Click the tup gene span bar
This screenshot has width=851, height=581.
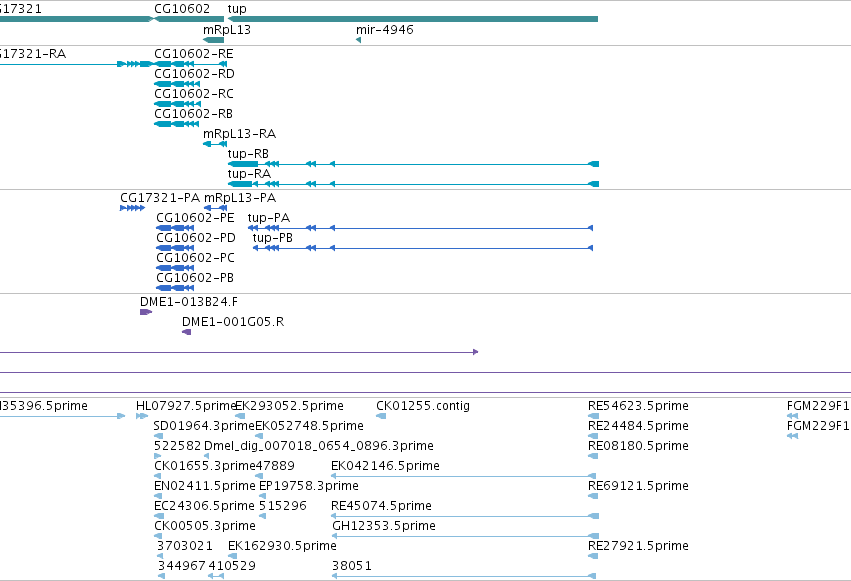click(412, 19)
